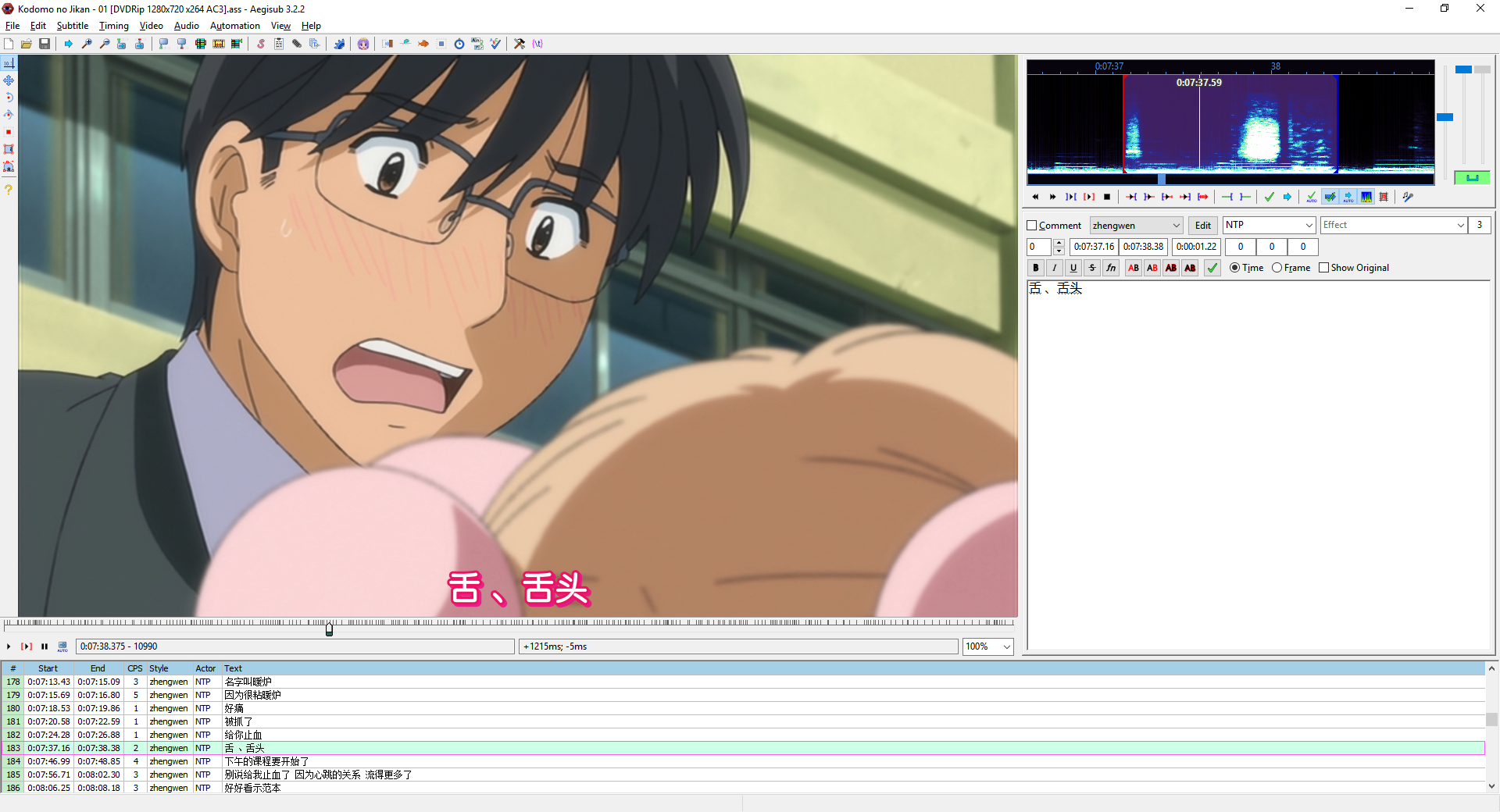
Task: Open Spell Checker ABC checkmark icon
Action: coord(495,44)
